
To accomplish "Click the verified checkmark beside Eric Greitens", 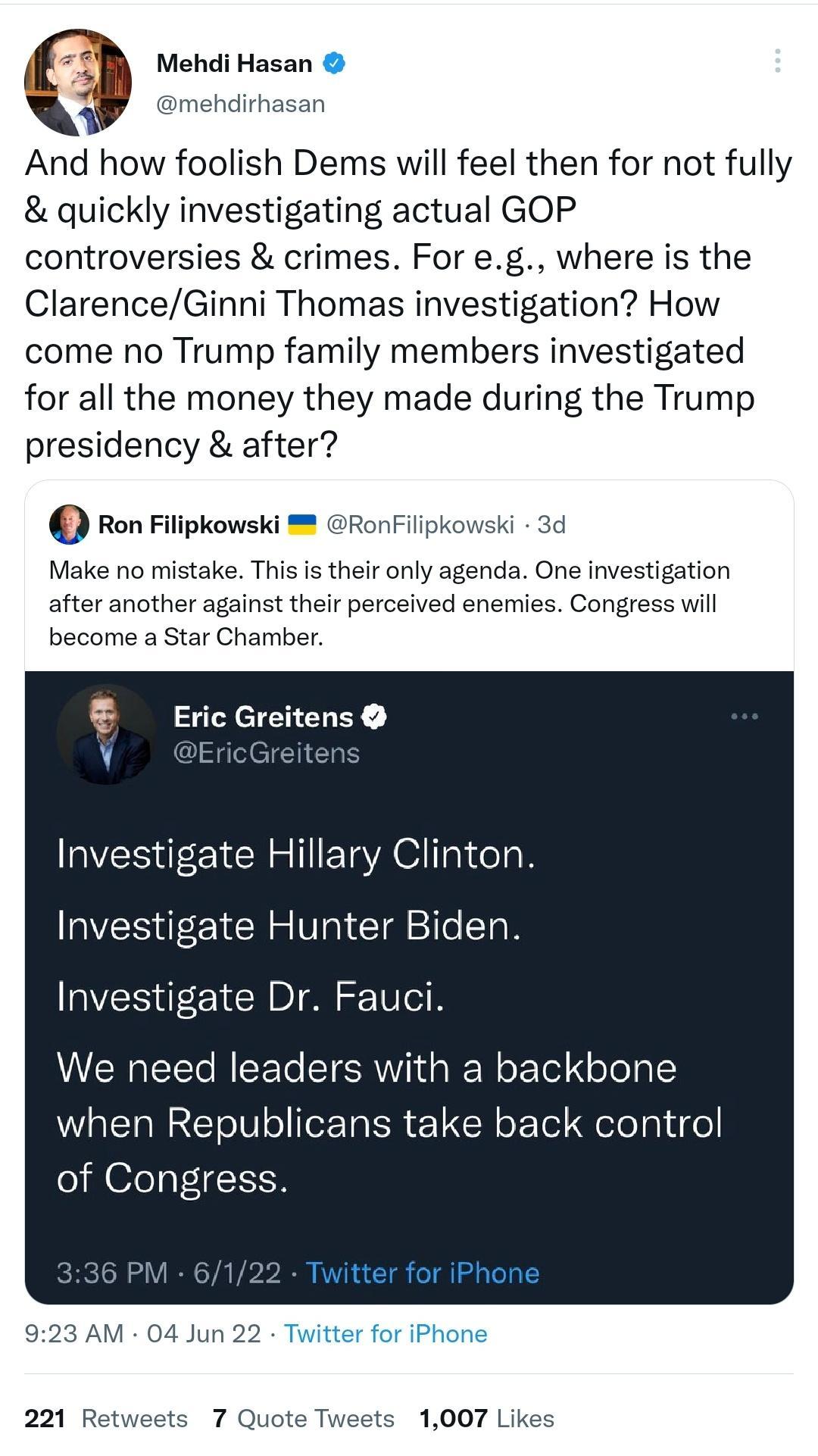I will 374,715.
